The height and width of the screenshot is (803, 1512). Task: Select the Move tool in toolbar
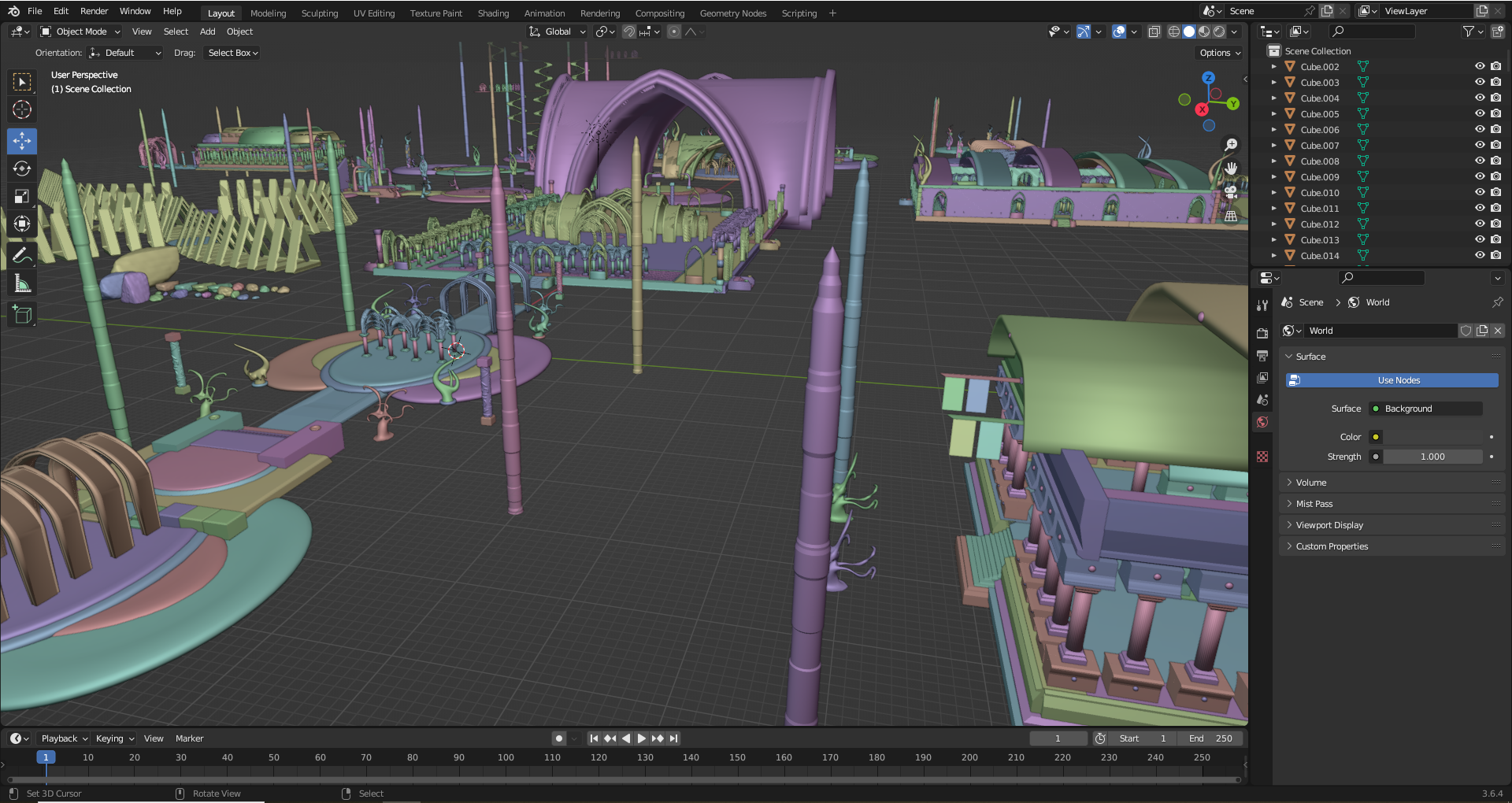[x=22, y=141]
